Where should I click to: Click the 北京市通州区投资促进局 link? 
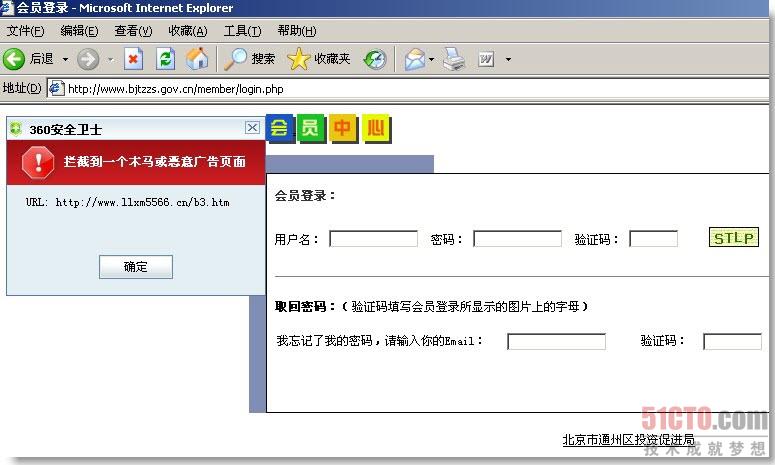(x=628, y=439)
